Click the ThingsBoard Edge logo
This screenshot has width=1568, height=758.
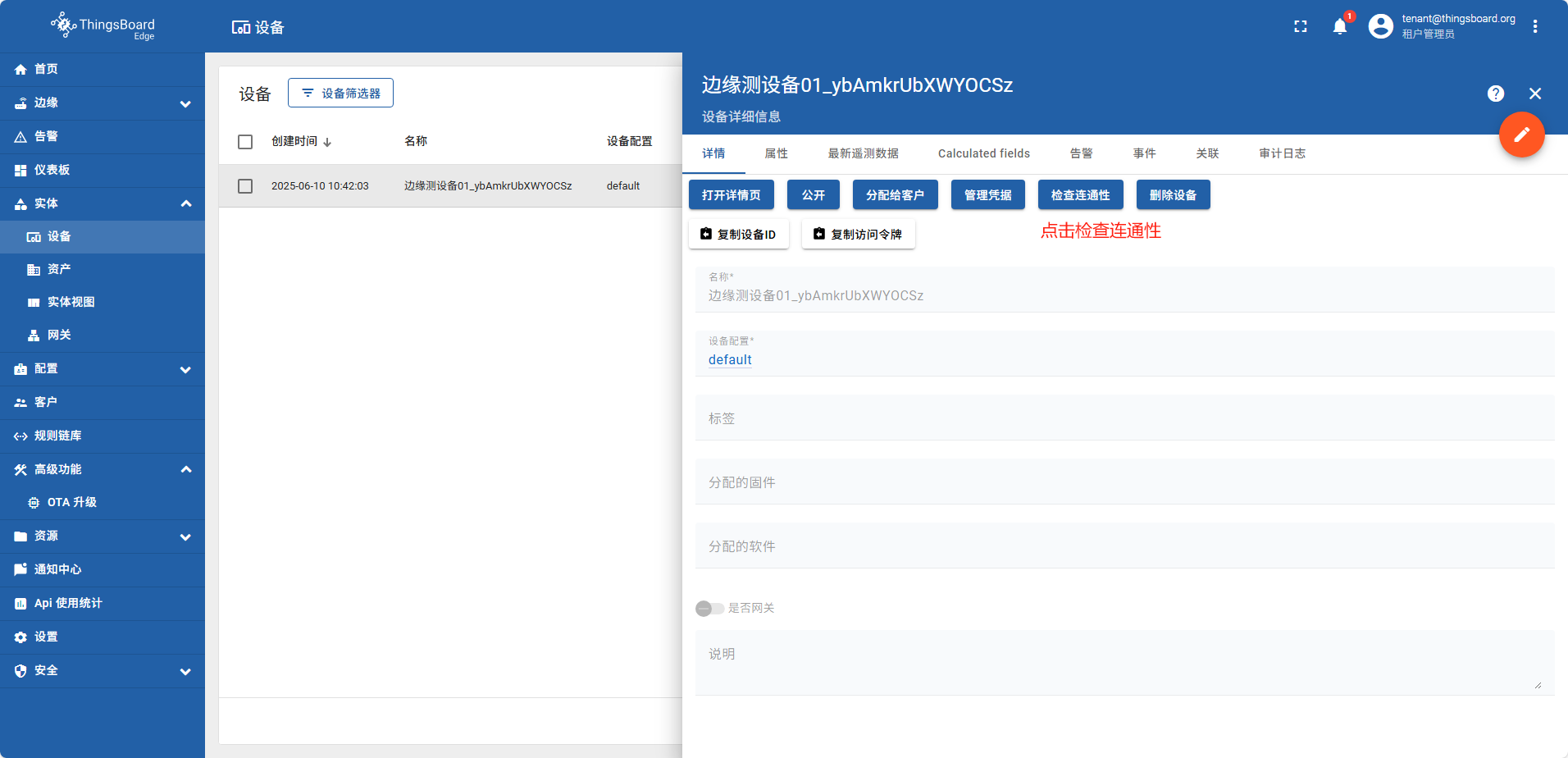[x=103, y=26]
